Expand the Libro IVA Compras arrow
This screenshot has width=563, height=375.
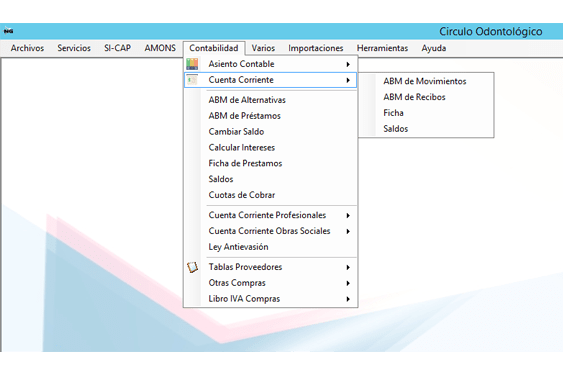[x=348, y=299]
